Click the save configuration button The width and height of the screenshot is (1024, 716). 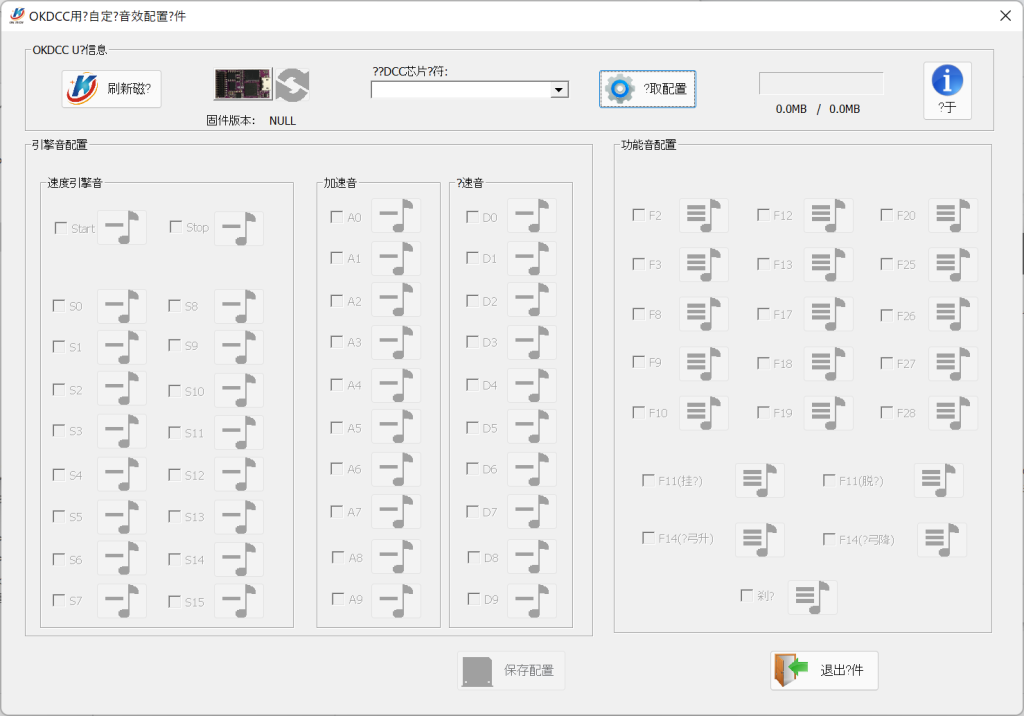511,671
